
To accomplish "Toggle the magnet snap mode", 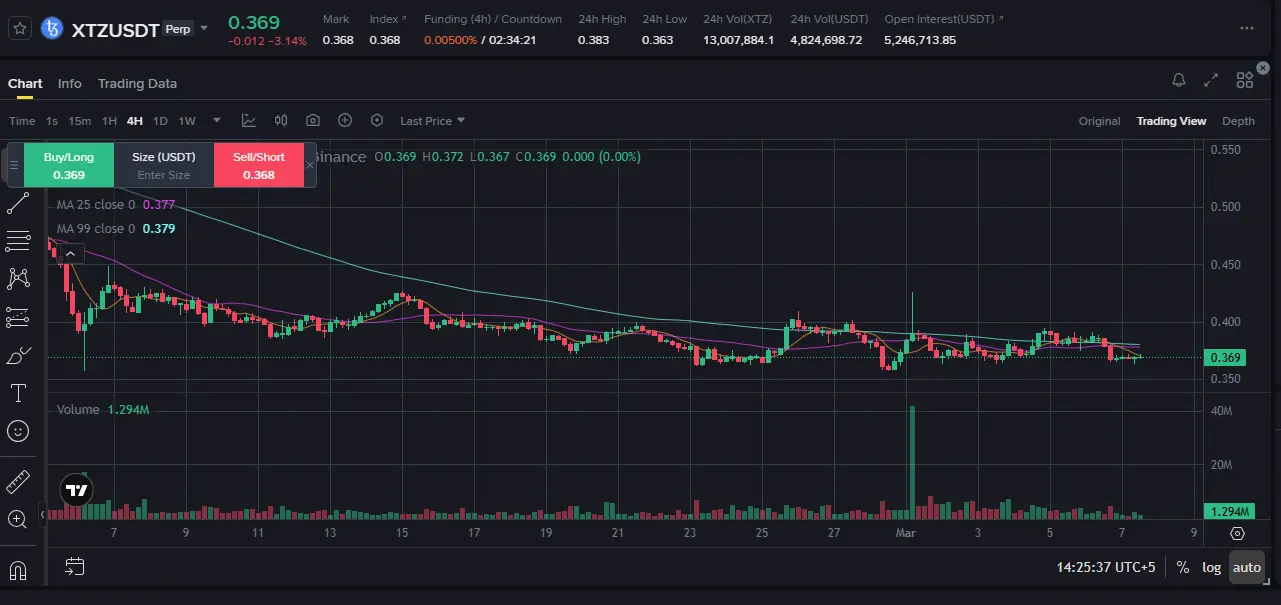I will (x=17, y=571).
